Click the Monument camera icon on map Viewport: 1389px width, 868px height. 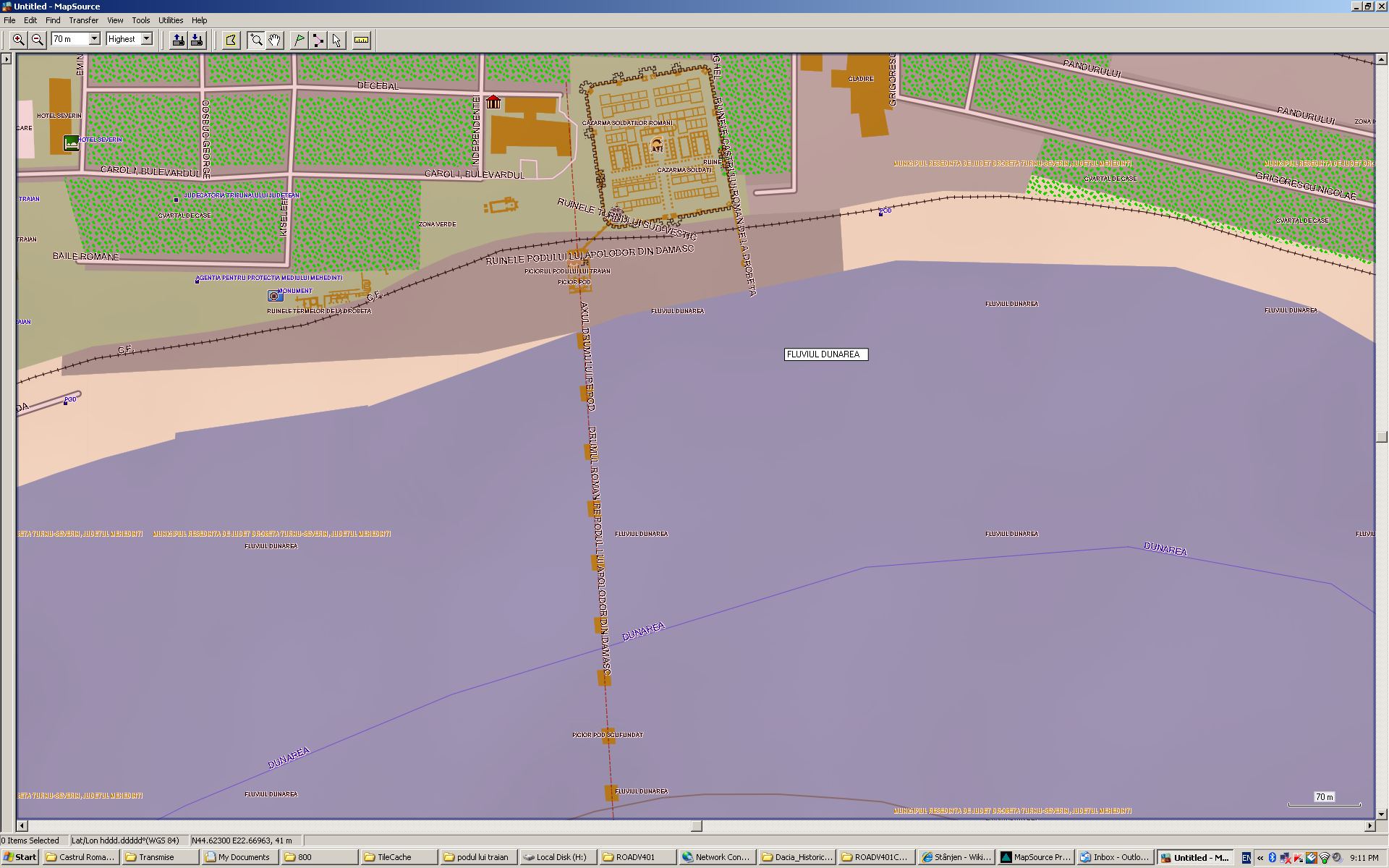[275, 296]
